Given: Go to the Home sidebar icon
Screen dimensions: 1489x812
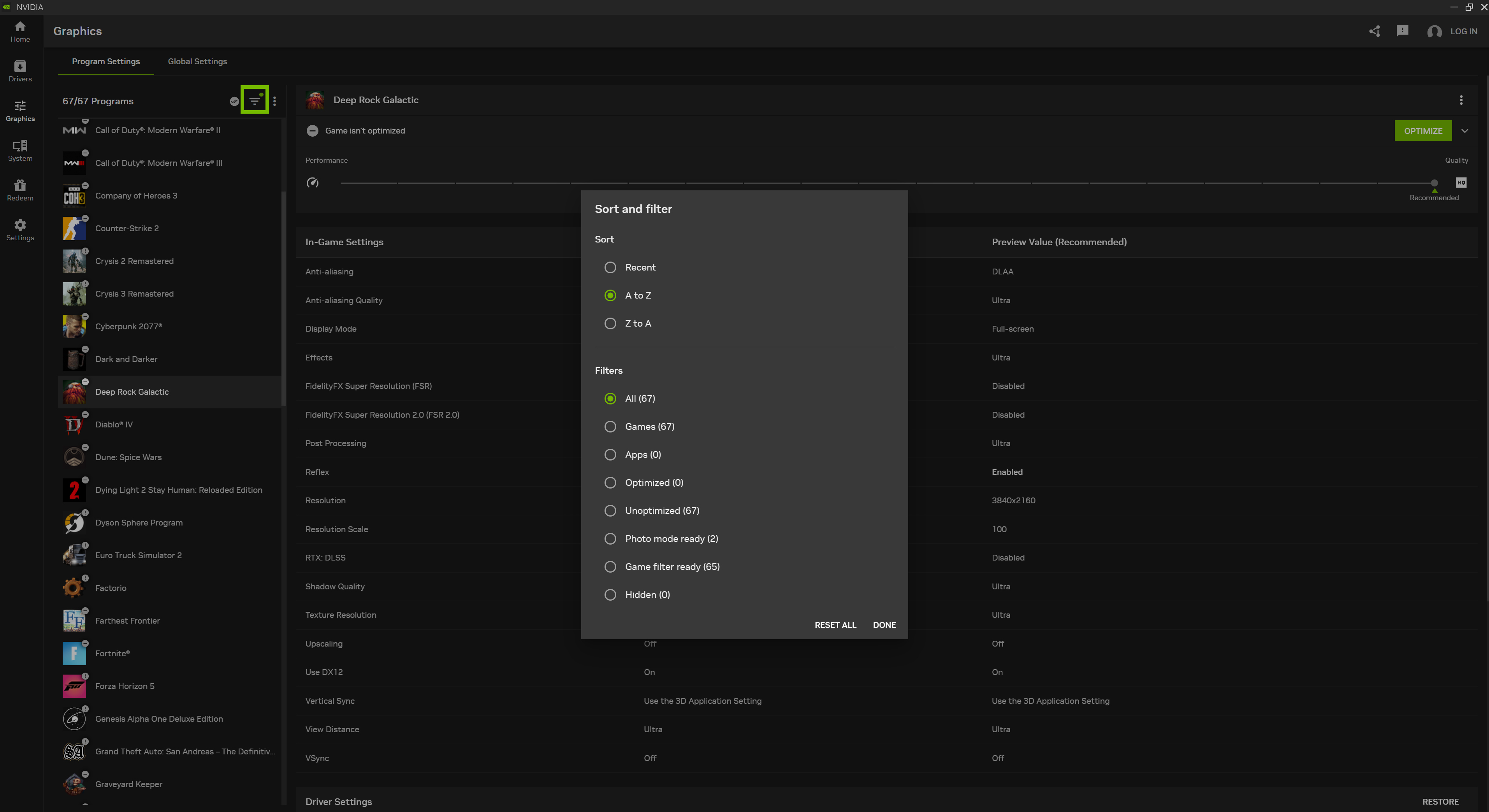Looking at the screenshot, I should point(20,32).
